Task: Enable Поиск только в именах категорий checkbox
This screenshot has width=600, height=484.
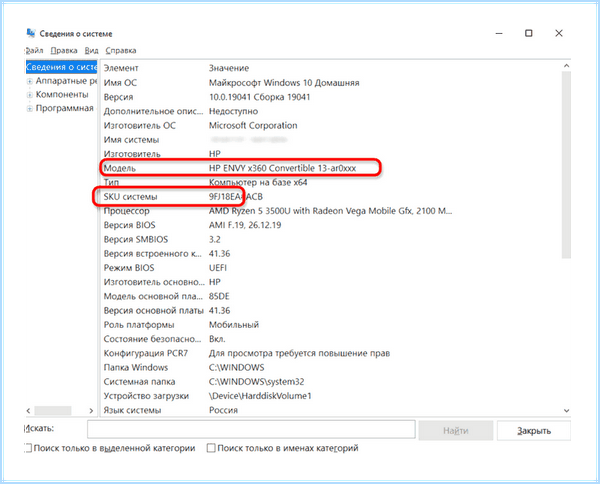Action: click(211, 448)
